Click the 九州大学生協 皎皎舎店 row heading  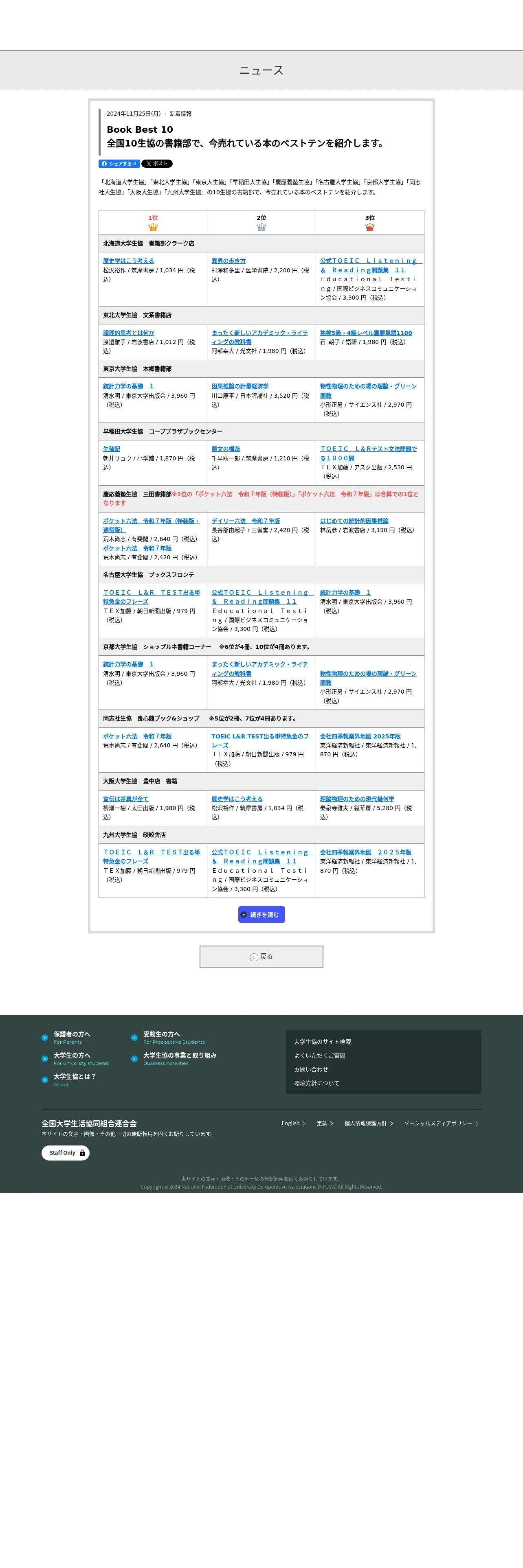point(261,835)
